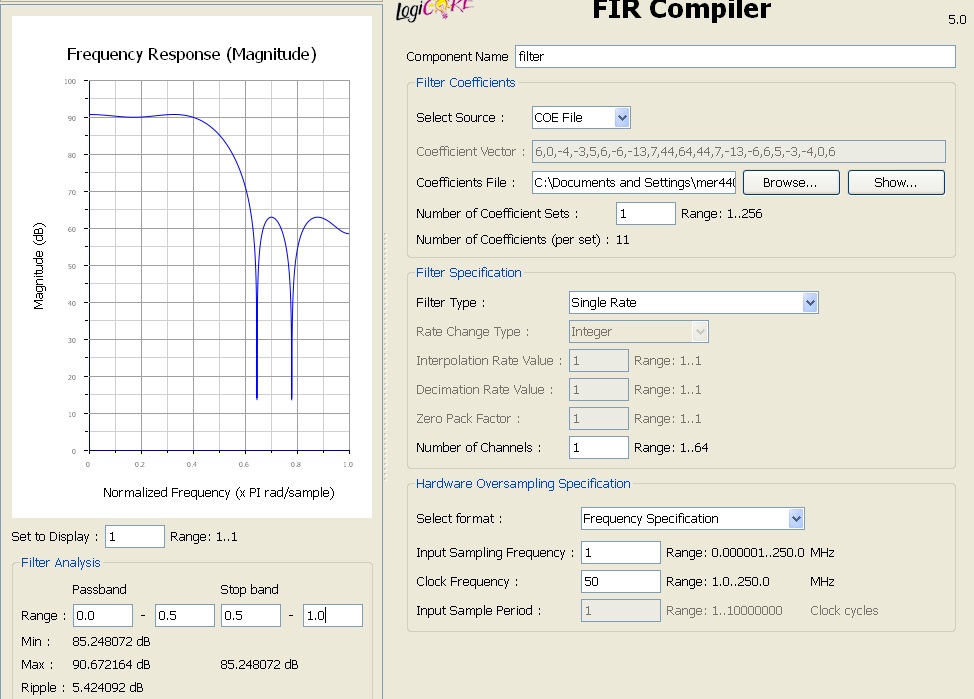974x699 pixels.
Task: Click the Number of Coefficient Sets field
Action: point(645,214)
